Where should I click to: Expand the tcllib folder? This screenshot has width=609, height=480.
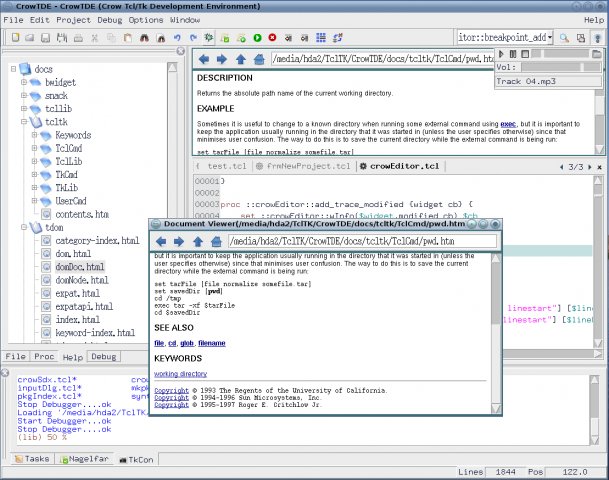24,108
